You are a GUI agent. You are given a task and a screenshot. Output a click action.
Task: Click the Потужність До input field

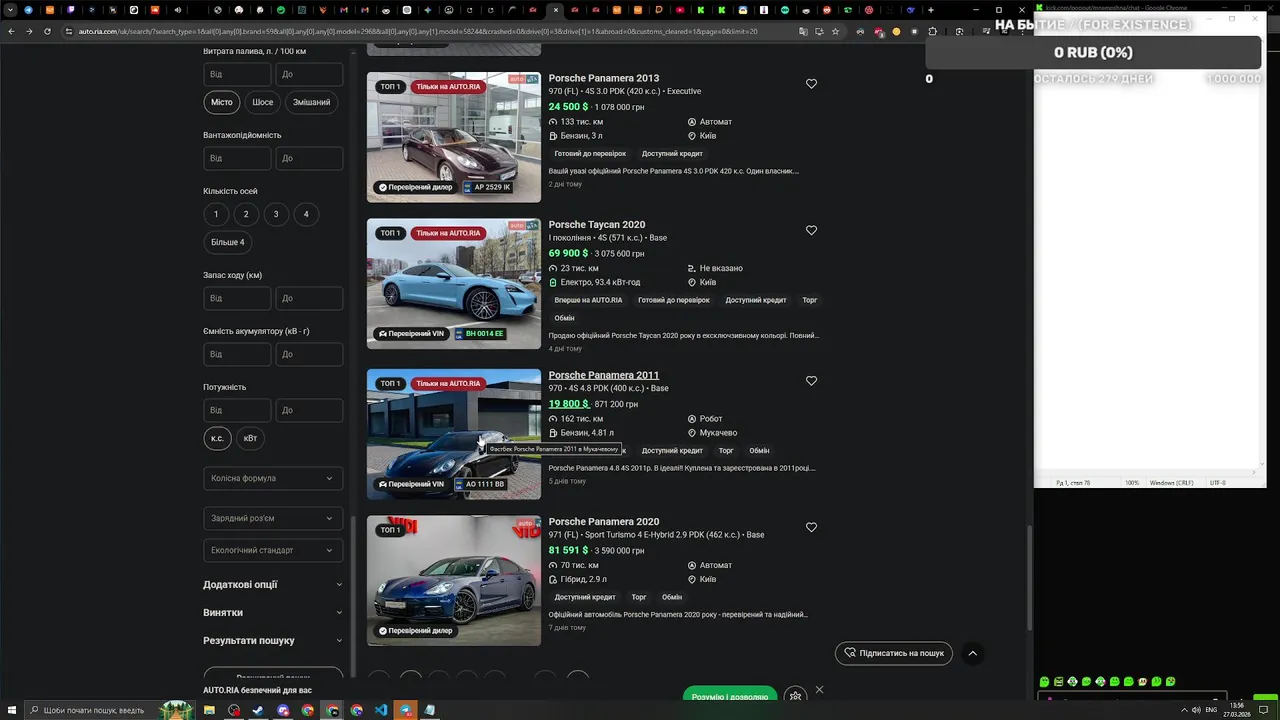tap(309, 410)
